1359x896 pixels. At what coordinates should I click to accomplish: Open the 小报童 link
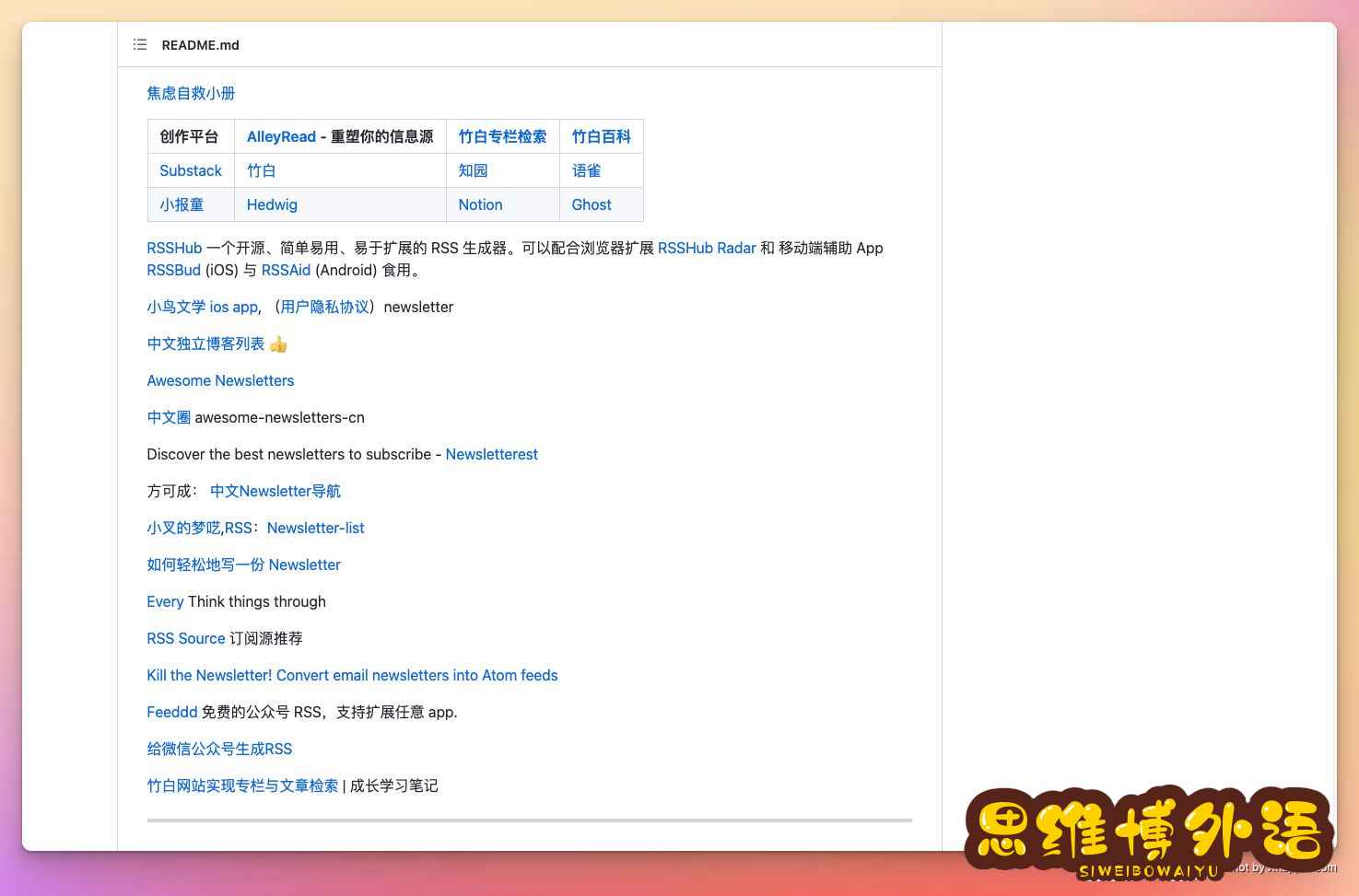(x=182, y=204)
